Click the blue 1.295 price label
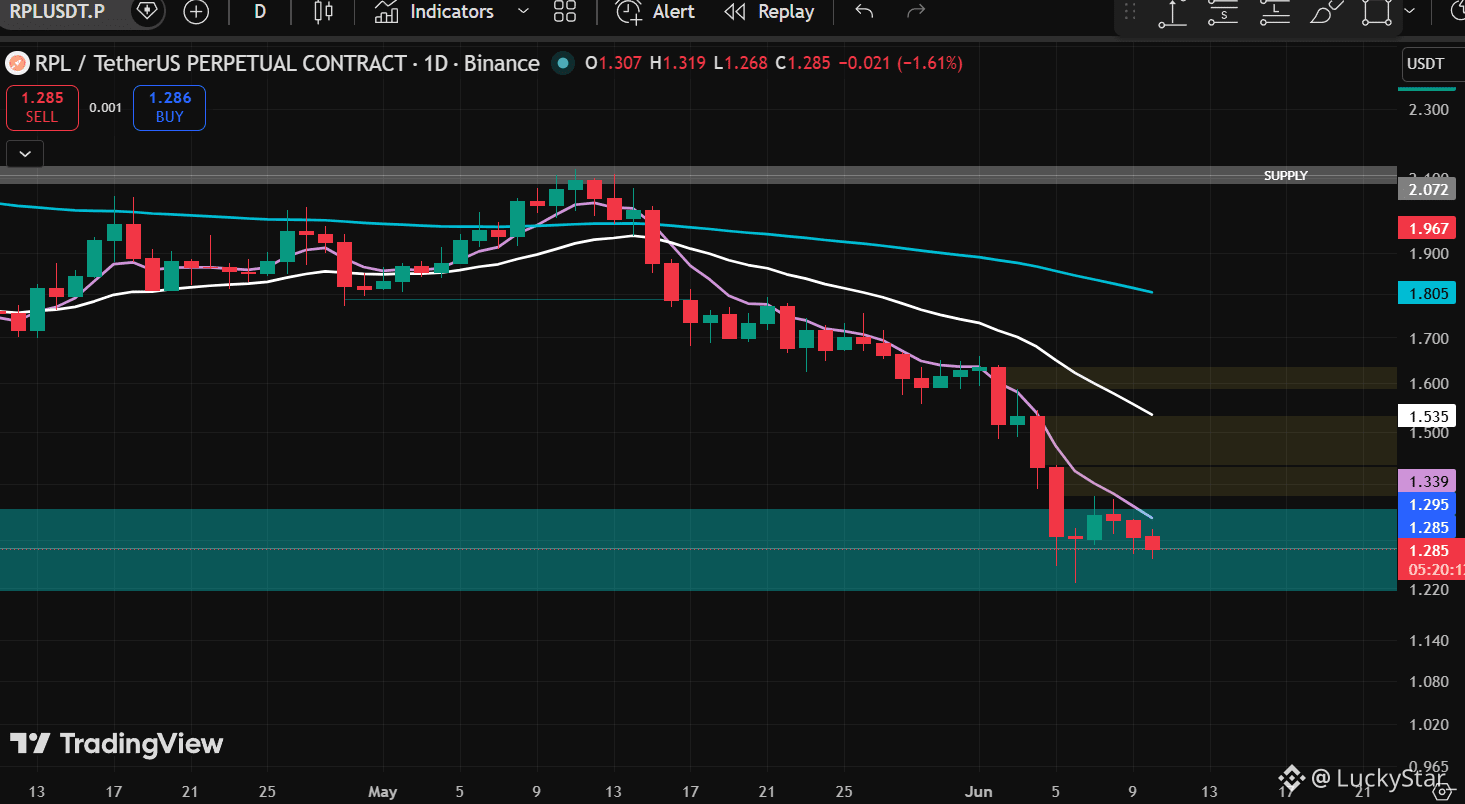The height and width of the screenshot is (804, 1465). tap(1428, 505)
